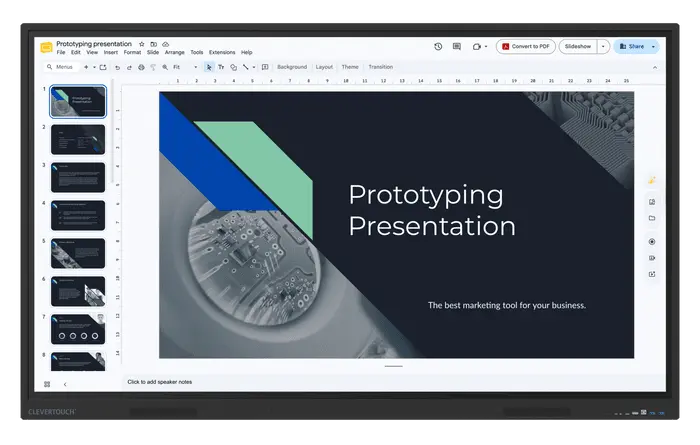Rename the 'Prototyping presentation' document title
This screenshot has height=445, width=700.
94,44
